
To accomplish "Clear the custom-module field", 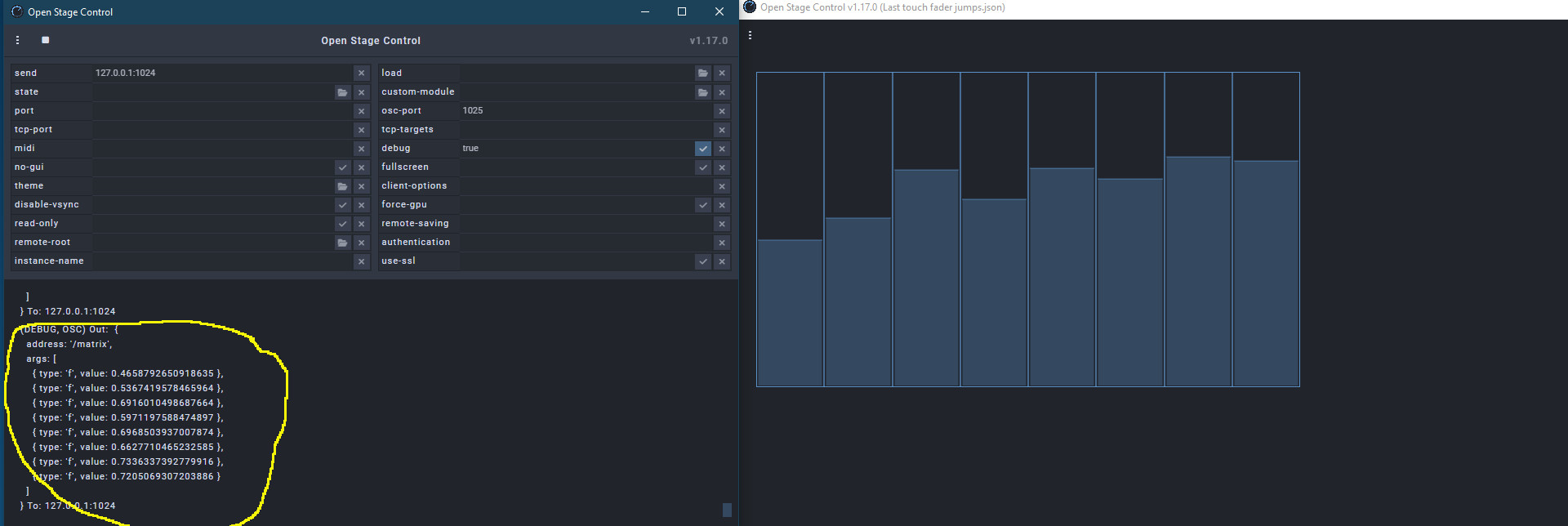I will tap(722, 92).
